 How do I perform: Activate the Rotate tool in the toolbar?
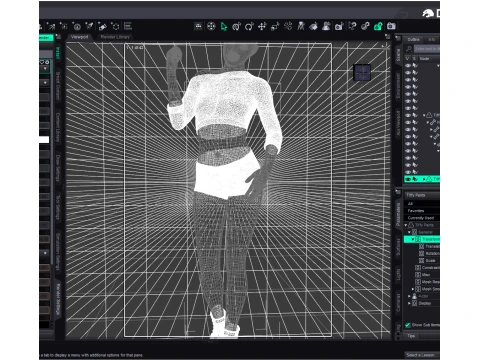[249, 26]
